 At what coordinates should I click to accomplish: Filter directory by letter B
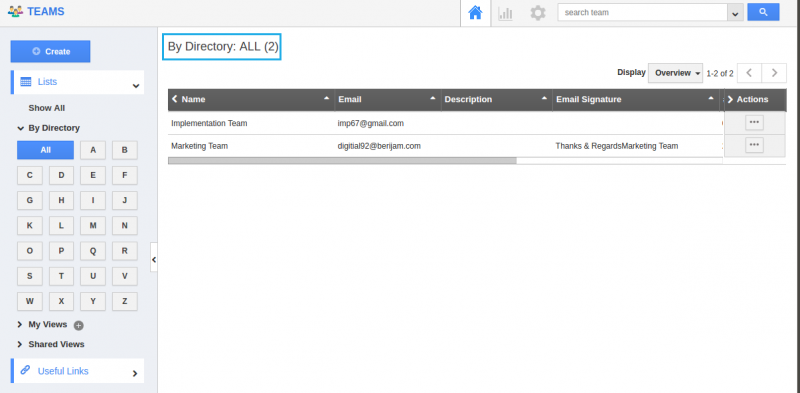point(124,150)
